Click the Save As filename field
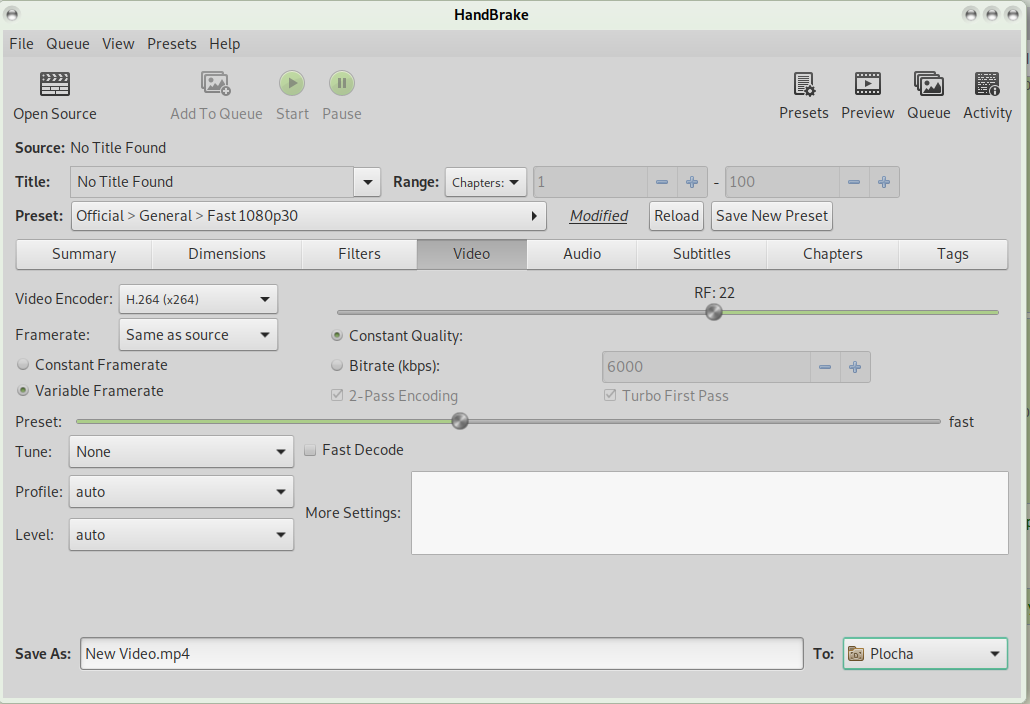The height and width of the screenshot is (704, 1030). [x=441, y=654]
